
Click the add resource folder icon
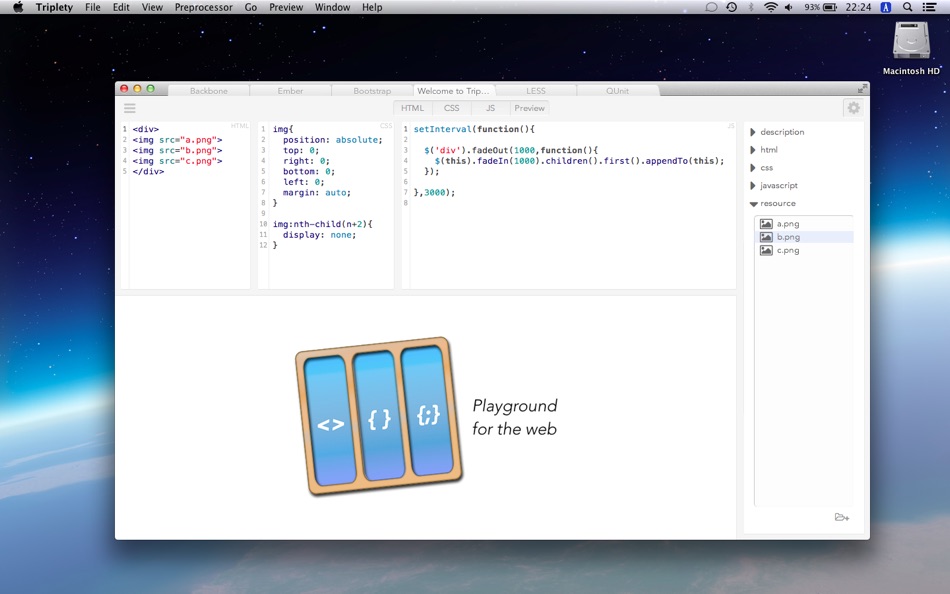click(x=842, y=517)
